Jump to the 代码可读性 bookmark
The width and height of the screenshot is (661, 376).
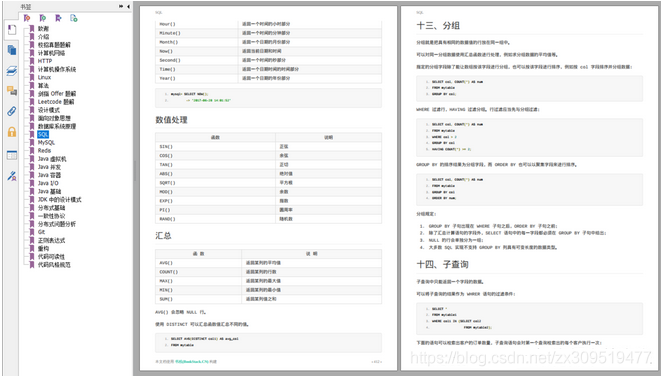(51, 256)
